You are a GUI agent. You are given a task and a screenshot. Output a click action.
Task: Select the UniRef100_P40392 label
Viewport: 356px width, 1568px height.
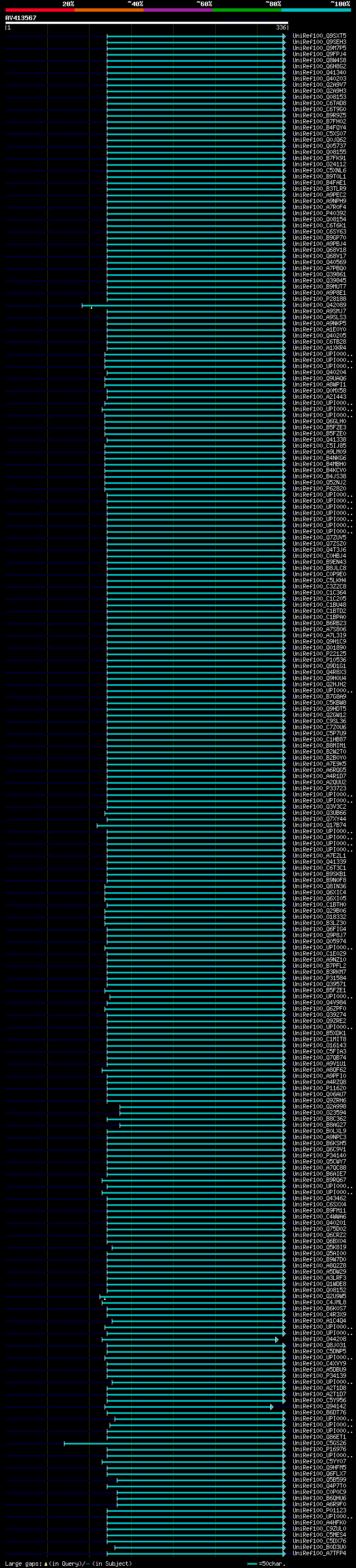[x=319, y=213]
